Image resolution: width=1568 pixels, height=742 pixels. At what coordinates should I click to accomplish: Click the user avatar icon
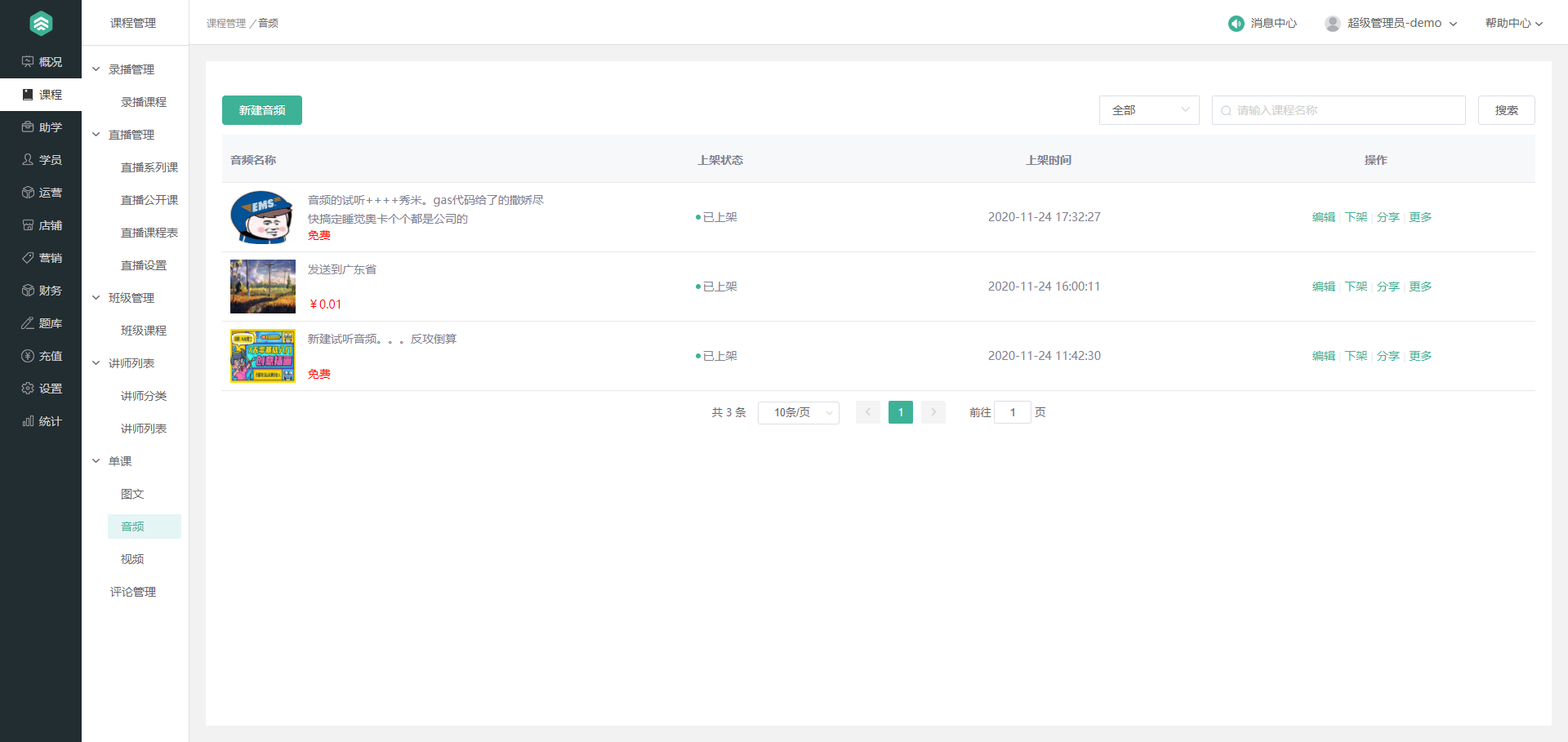click(1333, 24)
